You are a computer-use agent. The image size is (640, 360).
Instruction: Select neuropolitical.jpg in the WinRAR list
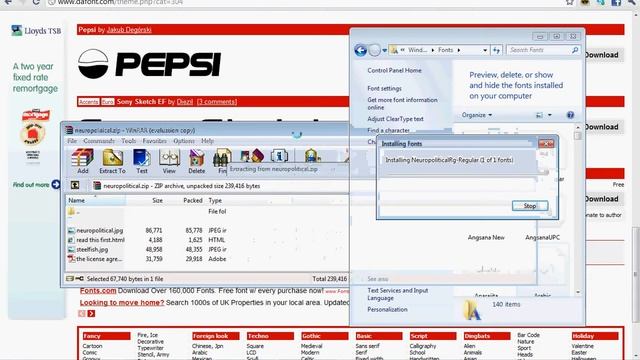point(97,231)
